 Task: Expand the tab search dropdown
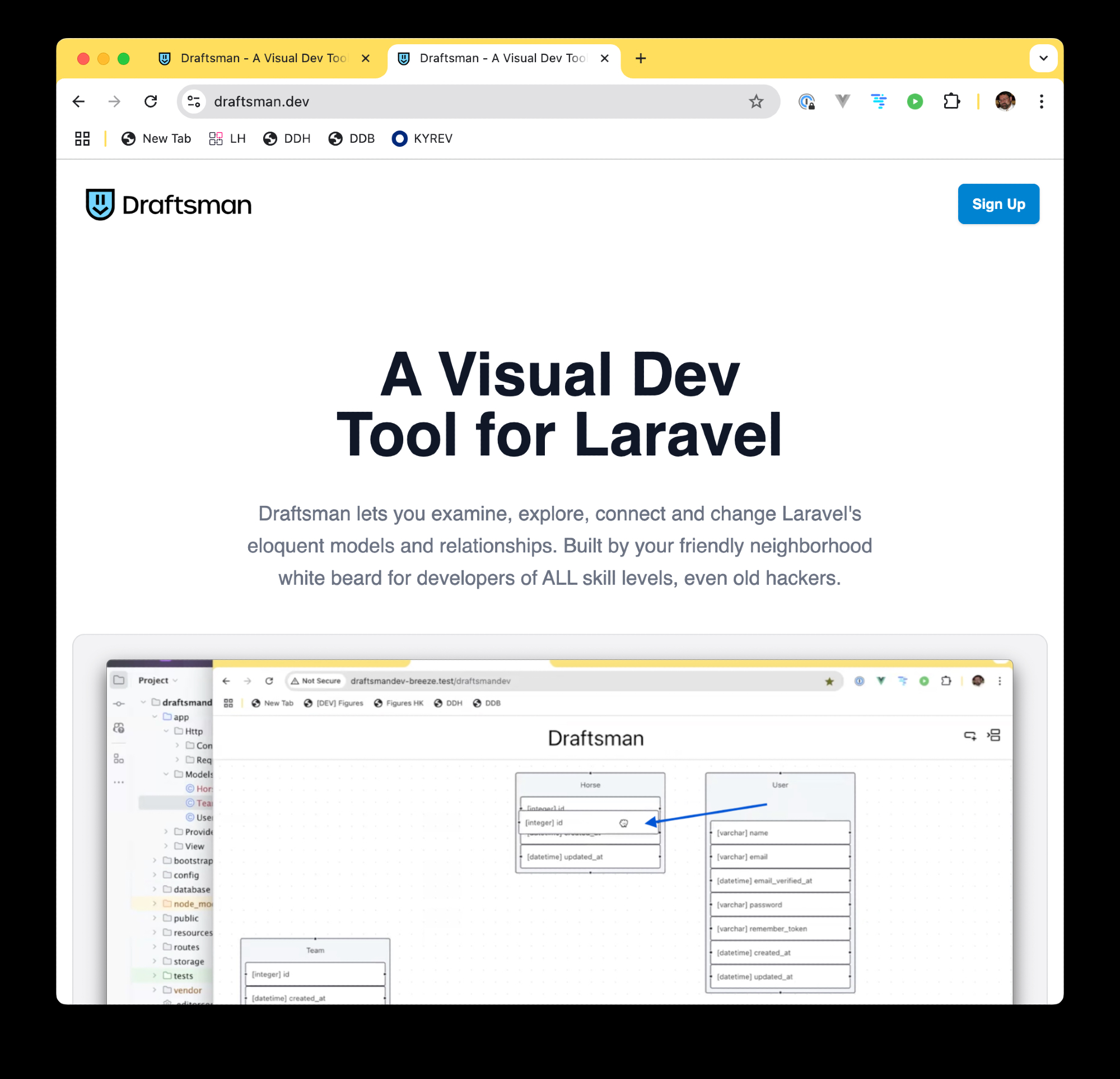pos(1043,58)
